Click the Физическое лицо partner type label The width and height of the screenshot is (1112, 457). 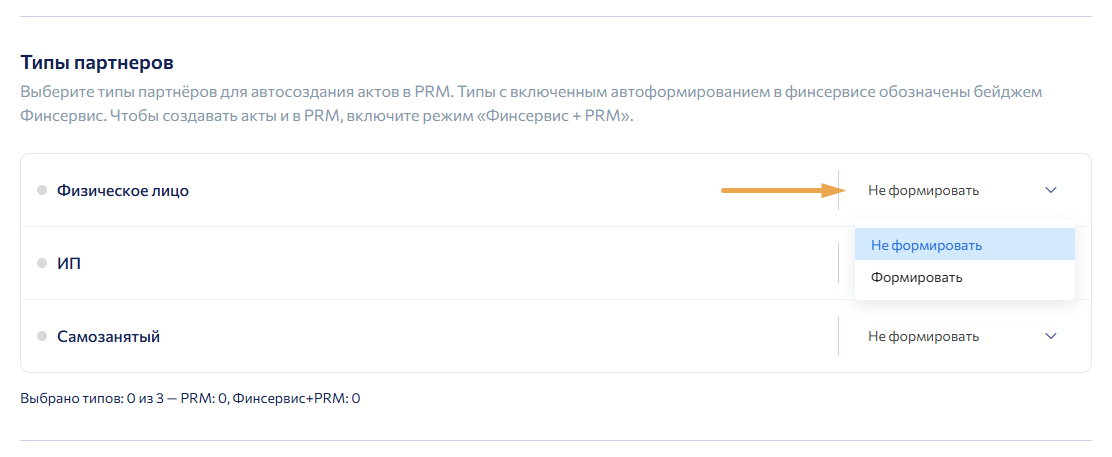tap(123, 190)
